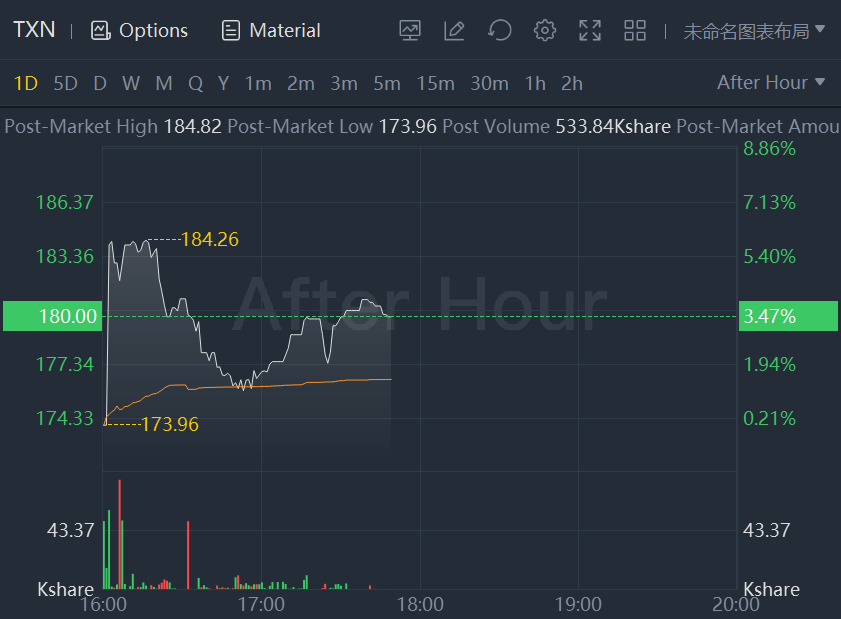
Task: Select the 15m interval
Action: pos(435,83)
